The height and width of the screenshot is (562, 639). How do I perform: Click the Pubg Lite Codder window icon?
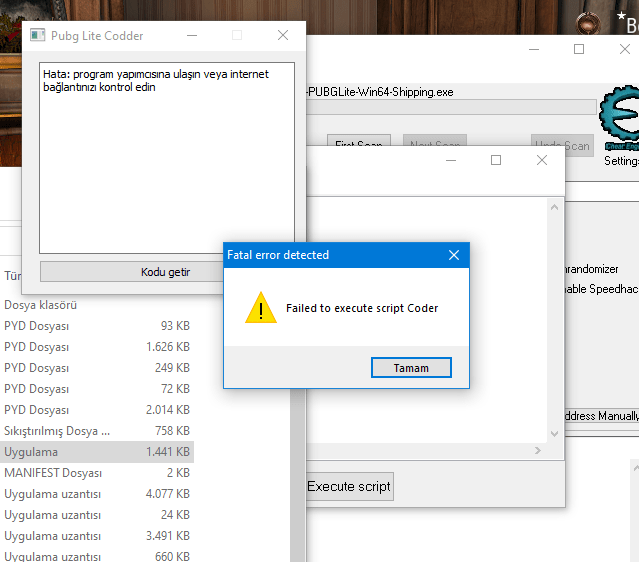coord(37,35)
